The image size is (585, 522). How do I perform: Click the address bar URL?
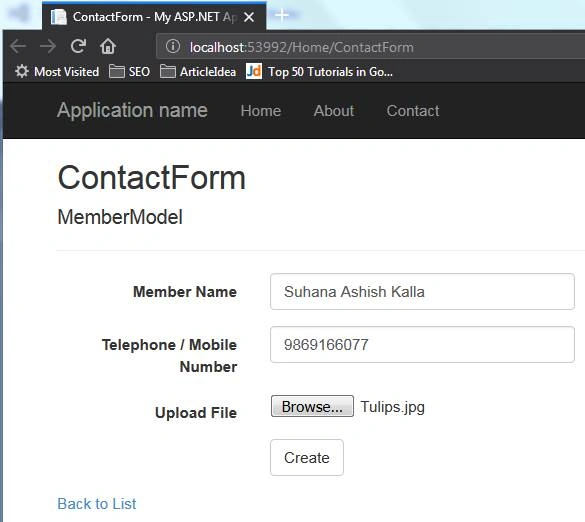coord(301,47)
